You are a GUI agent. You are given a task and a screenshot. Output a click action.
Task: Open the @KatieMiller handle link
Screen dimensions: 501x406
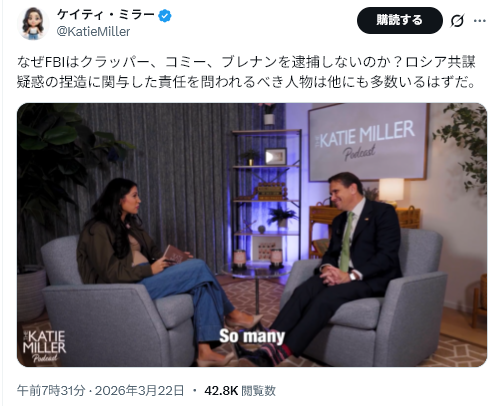pos(93,32)
